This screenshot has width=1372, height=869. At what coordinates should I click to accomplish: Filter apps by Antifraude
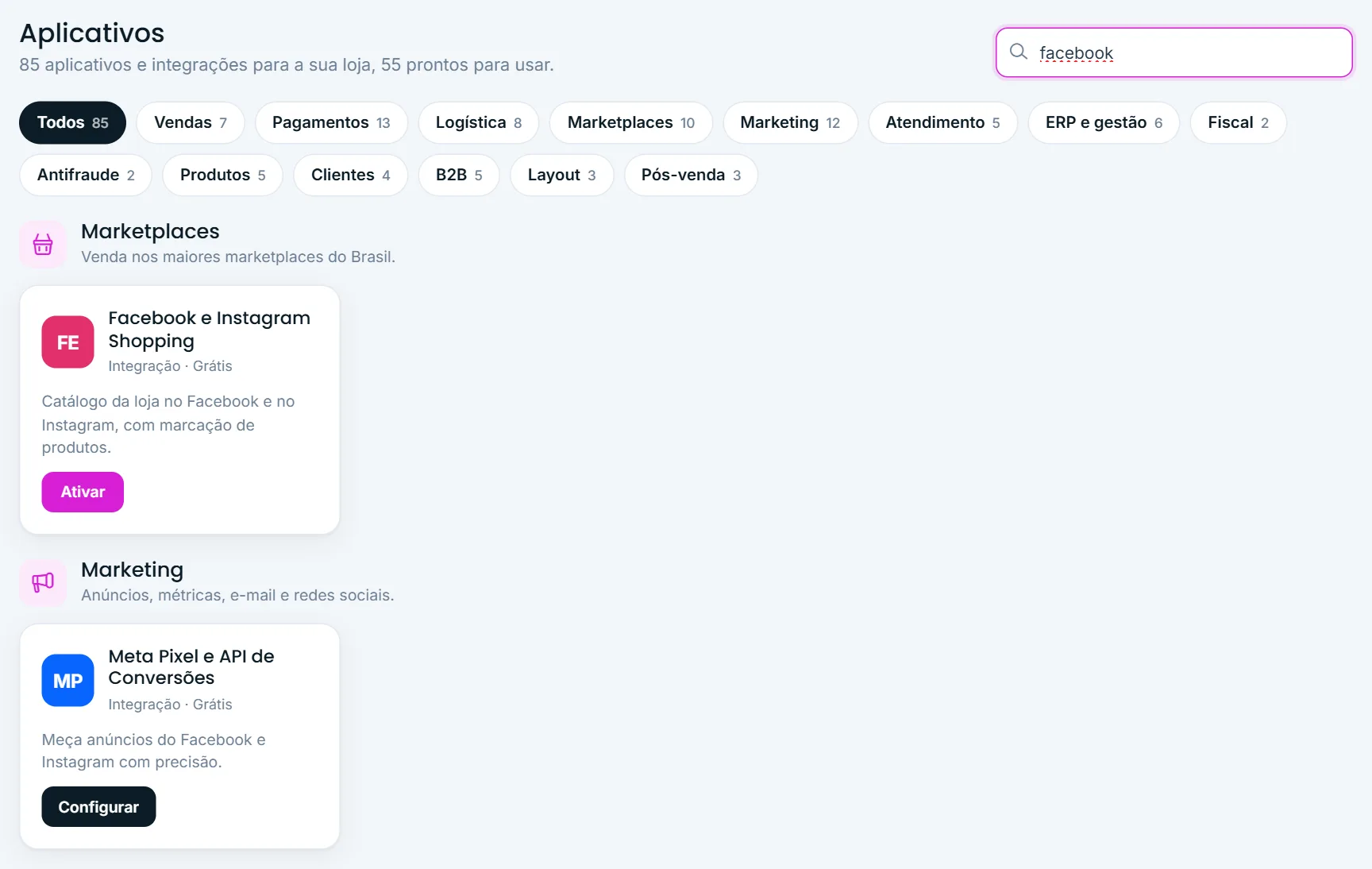pos(86,175)
